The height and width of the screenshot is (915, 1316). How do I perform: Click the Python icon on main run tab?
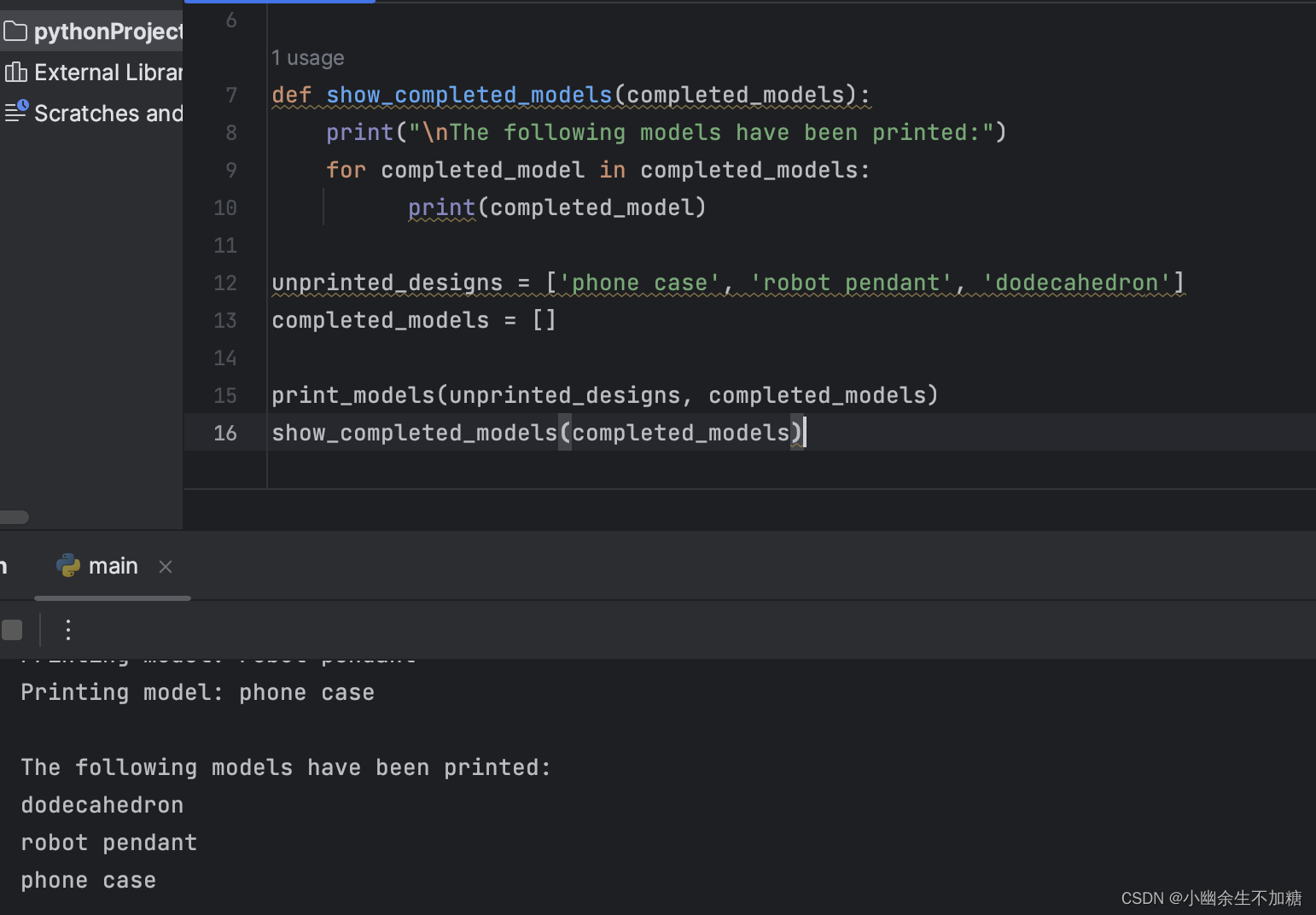click(x=68, y=566)
